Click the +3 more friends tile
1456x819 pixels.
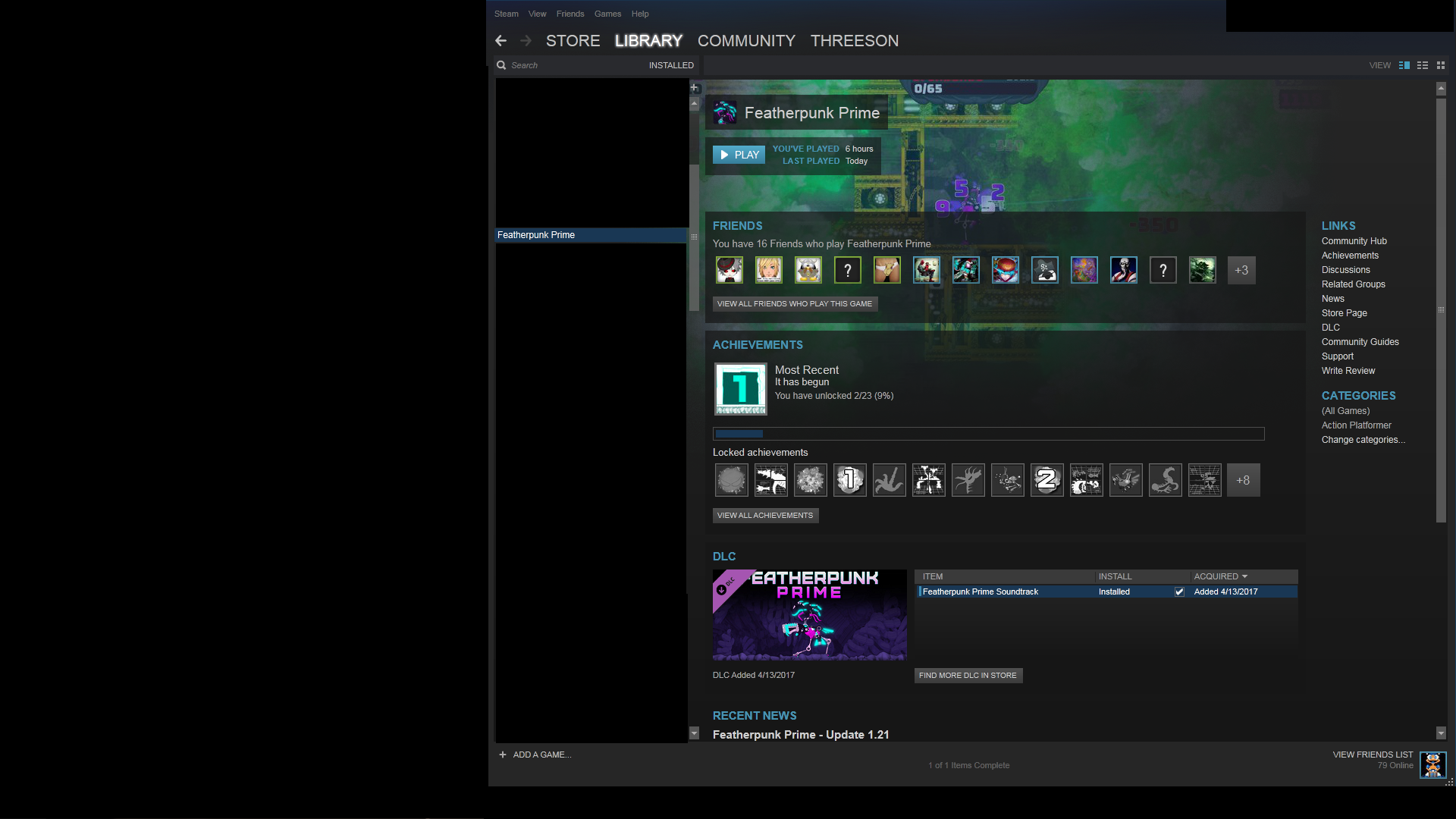tap(1241, 270)
